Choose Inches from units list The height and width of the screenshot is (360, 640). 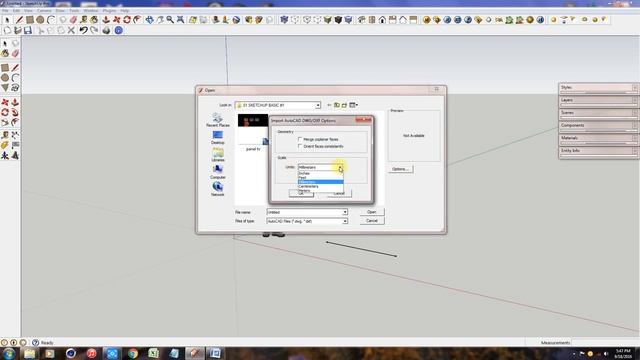point(320,173)
